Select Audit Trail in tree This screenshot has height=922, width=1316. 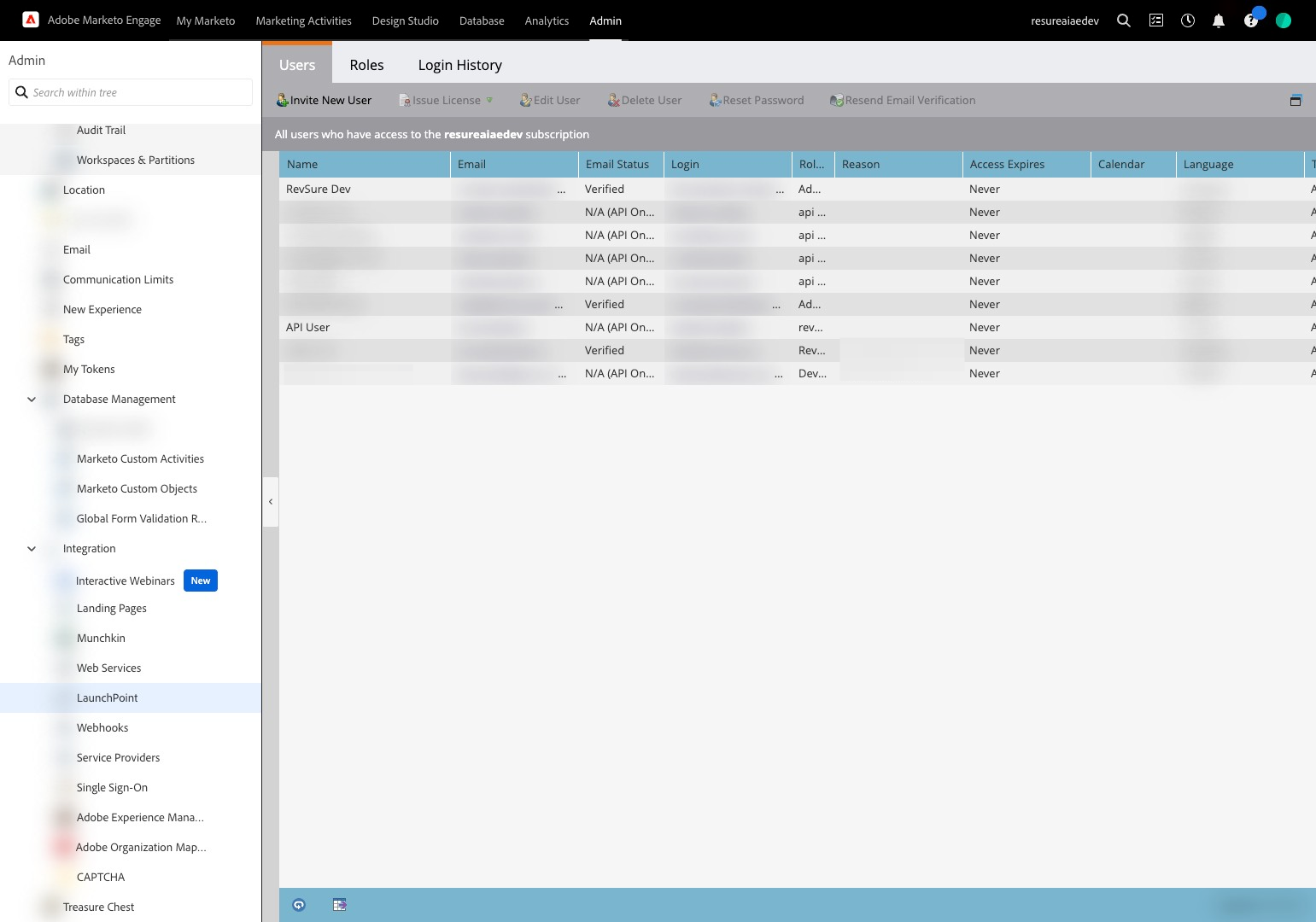tap(101, 130)
